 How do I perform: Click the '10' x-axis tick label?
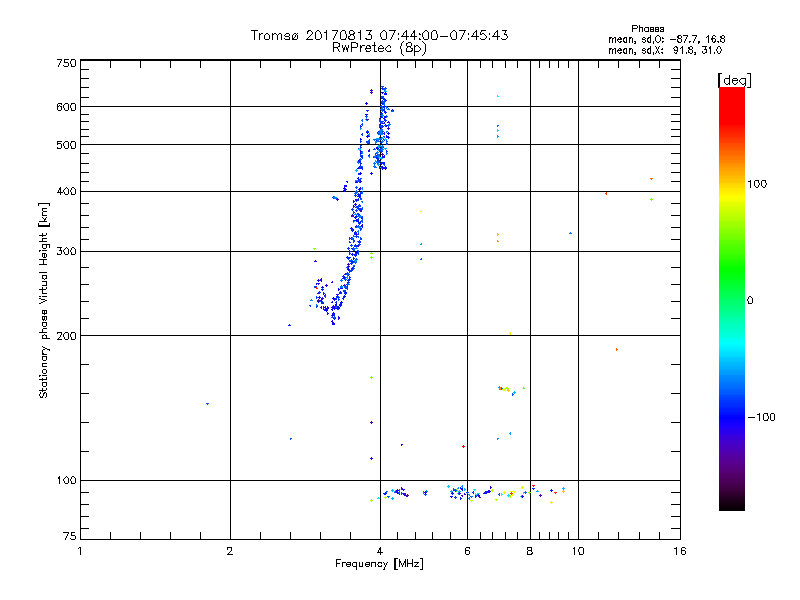(x=578, y=551)
